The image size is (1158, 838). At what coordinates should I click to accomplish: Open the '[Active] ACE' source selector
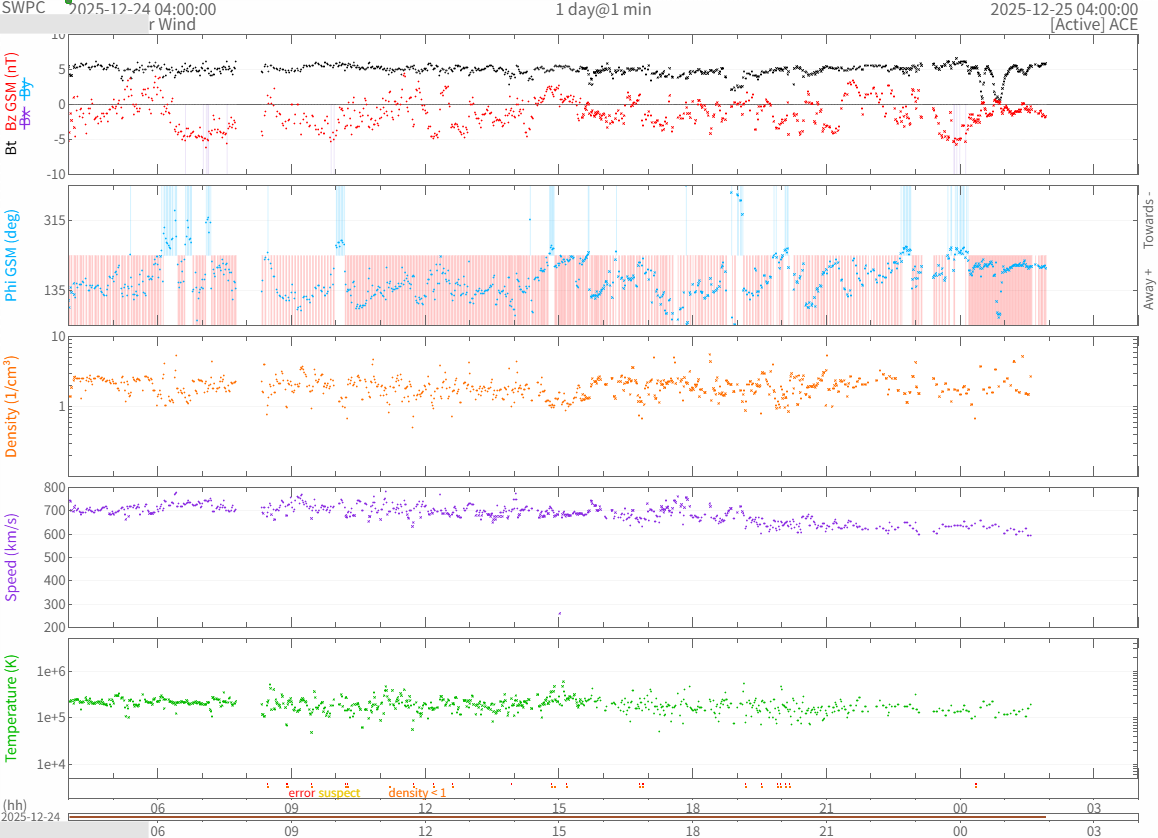[x=1093, y=24]
